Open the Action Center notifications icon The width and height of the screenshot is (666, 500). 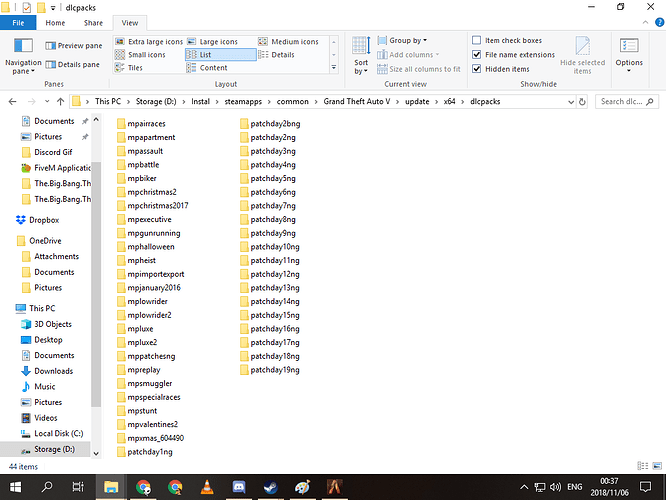pos(646,487)
